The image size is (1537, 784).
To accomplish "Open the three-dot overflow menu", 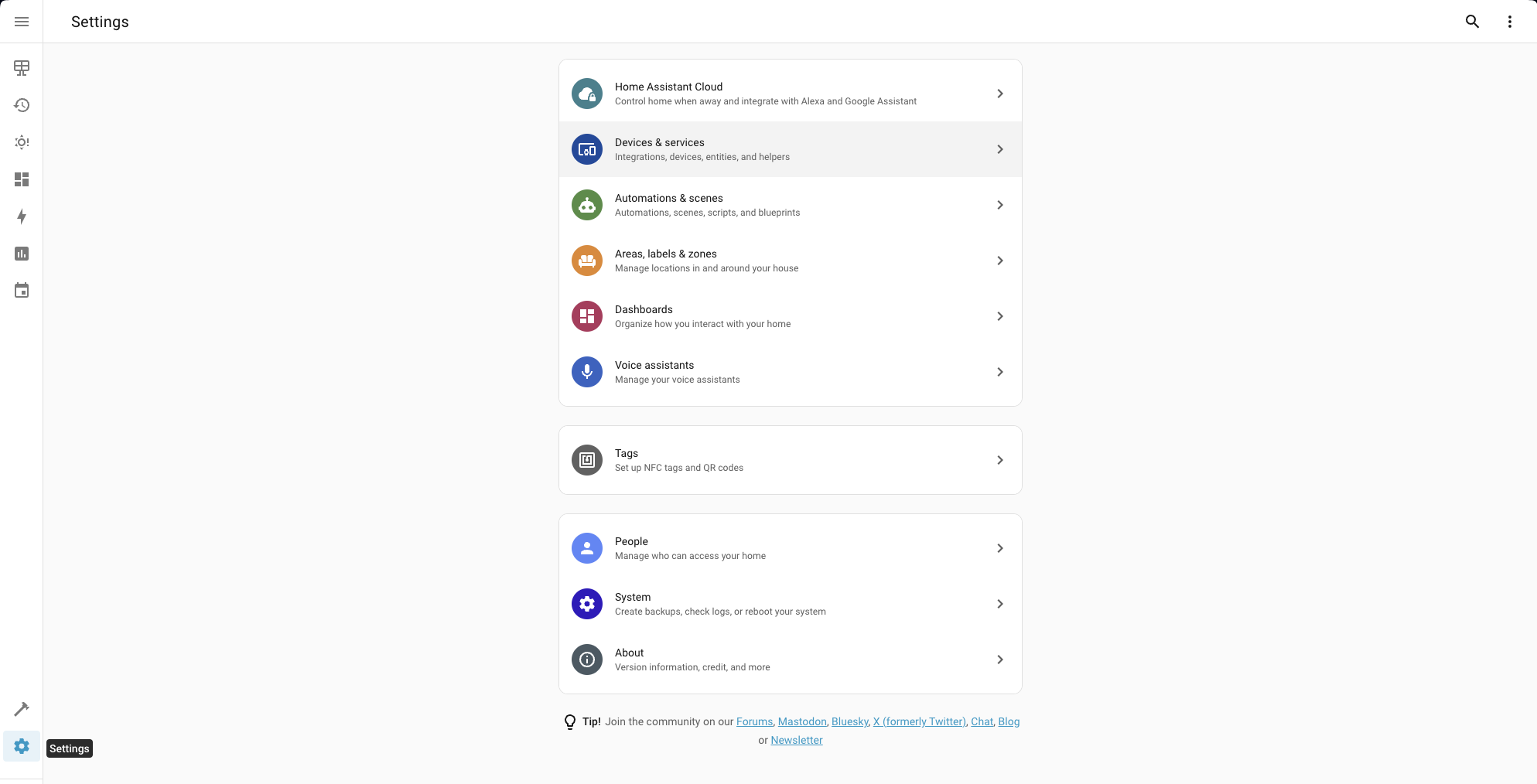I will click(x=1509, y=22).
